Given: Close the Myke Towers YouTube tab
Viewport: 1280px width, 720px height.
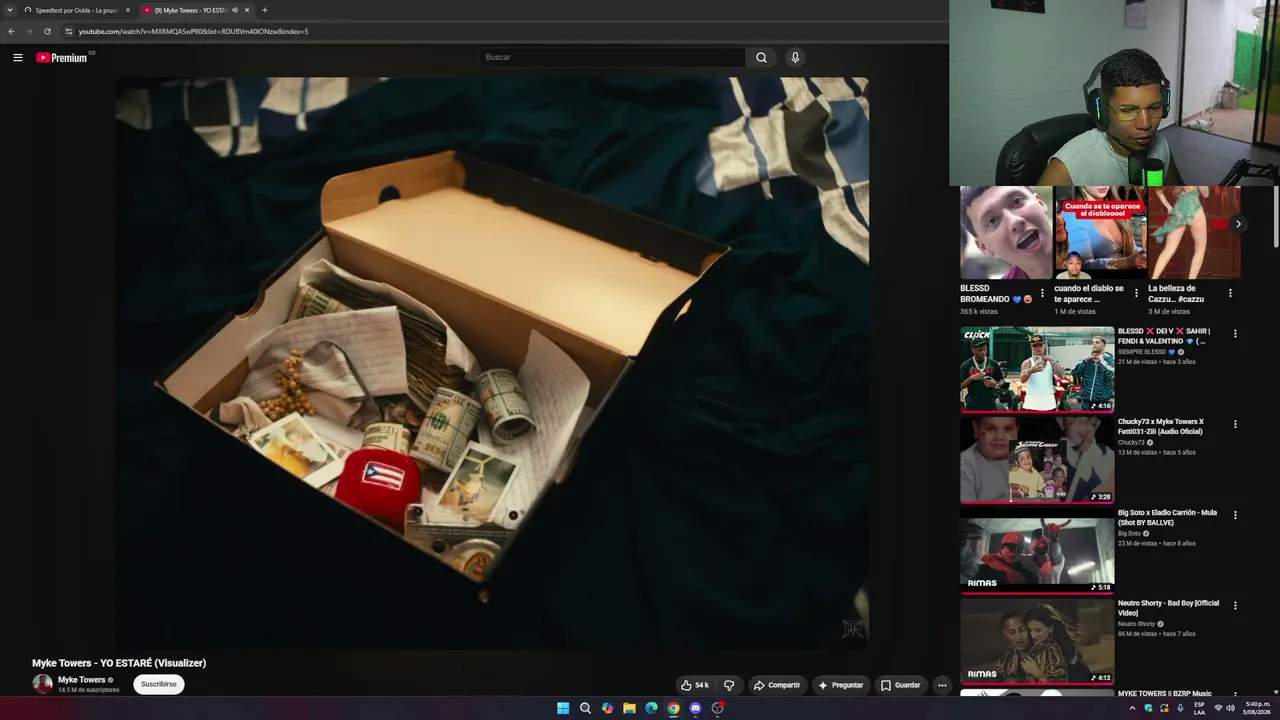Looking at the screenshot, I should click(247, 10).
